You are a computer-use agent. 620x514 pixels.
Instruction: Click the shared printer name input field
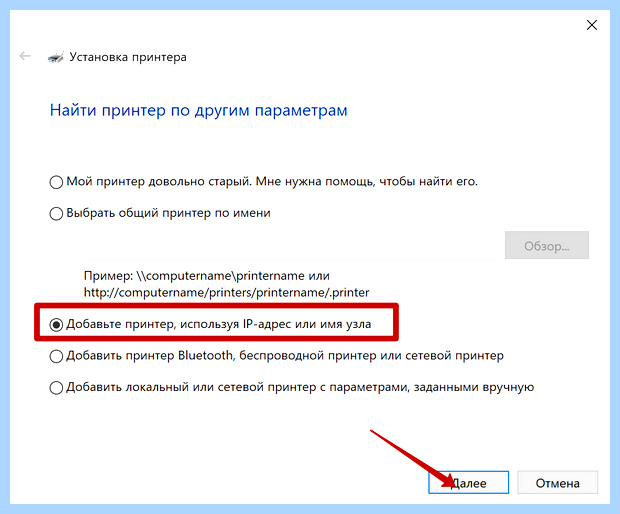coord(289,246)
